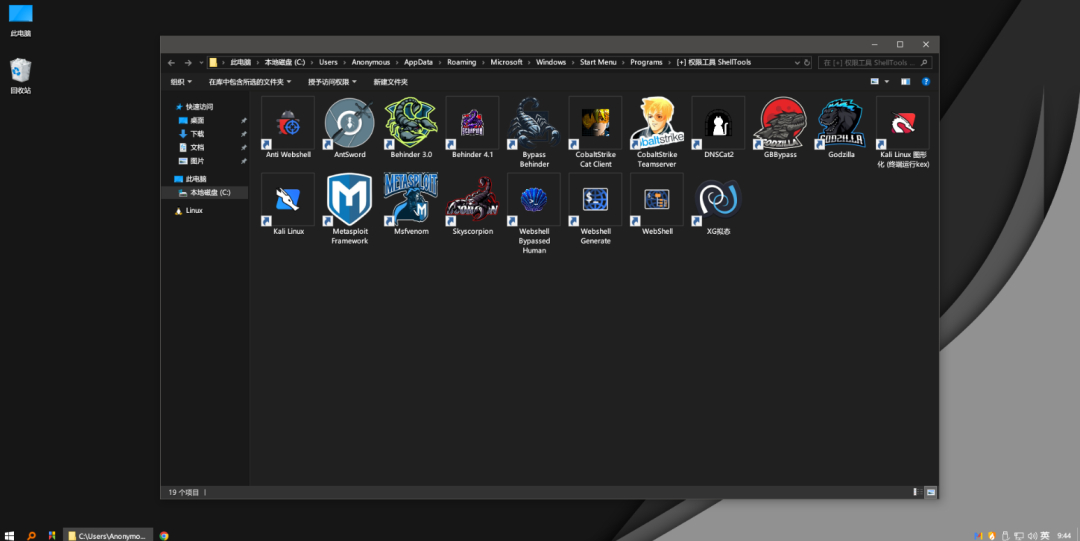The width and height of the screenshot is (1080, 541).
Task: Navigate to Anonymous in the address path
Action: [x=371, y=62]
